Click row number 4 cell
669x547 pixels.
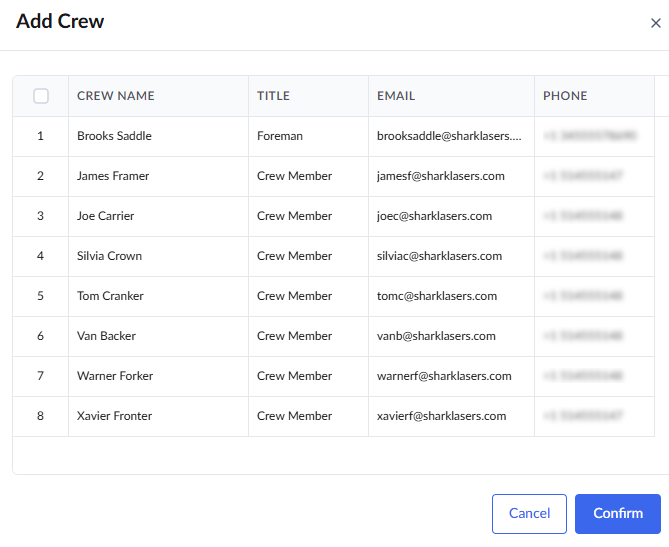click(x=41, y=256)
